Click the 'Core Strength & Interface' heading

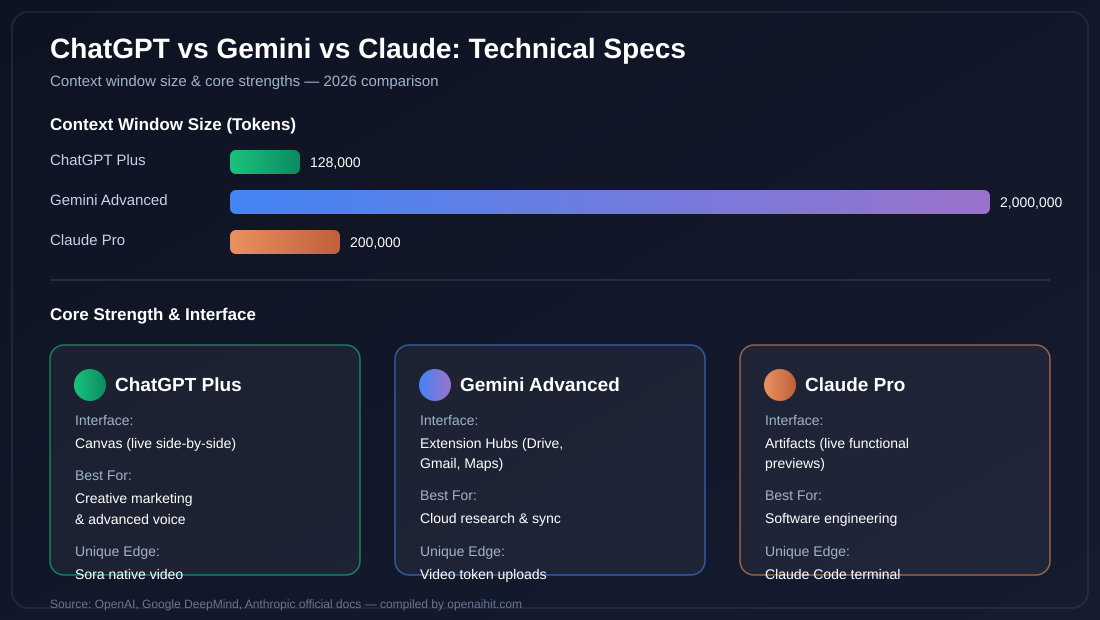[x=153, y=315]
